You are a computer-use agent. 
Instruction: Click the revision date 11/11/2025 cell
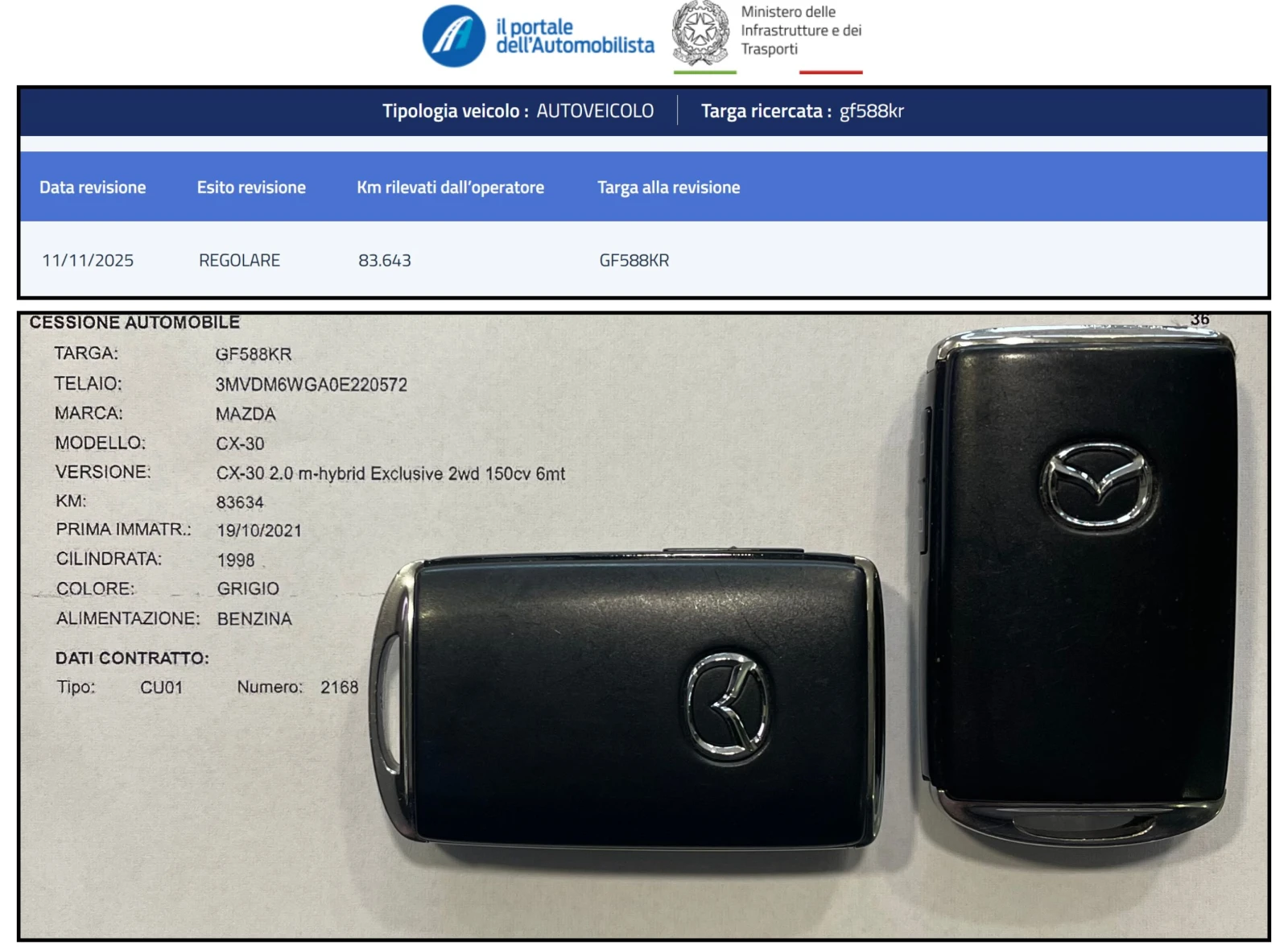point(88,261)
